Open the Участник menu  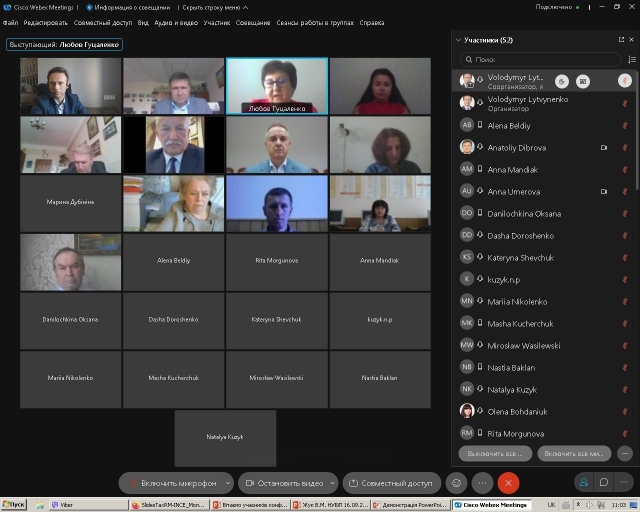[x=217, y=22]
